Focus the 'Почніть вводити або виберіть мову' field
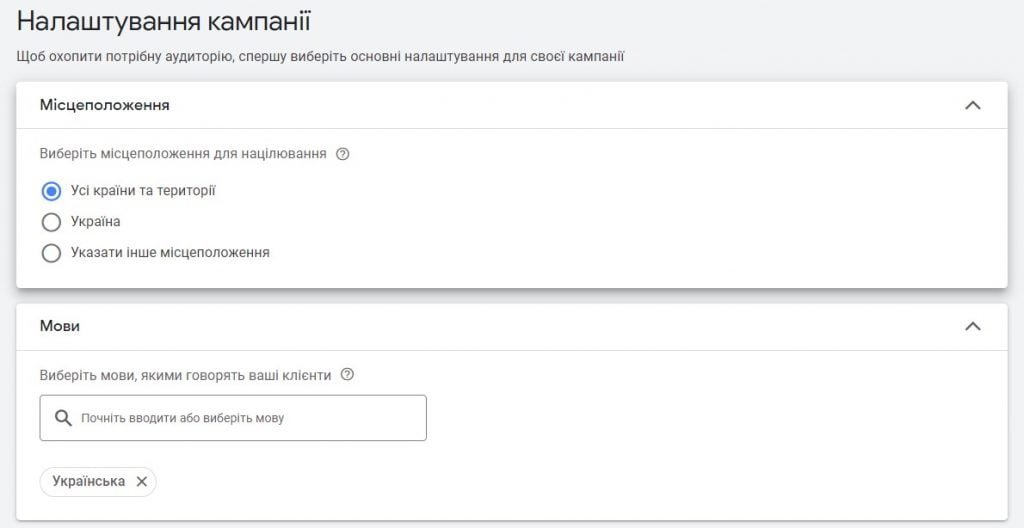The width and height of the screenshot is (1024, 528). [x=233, y=418]
